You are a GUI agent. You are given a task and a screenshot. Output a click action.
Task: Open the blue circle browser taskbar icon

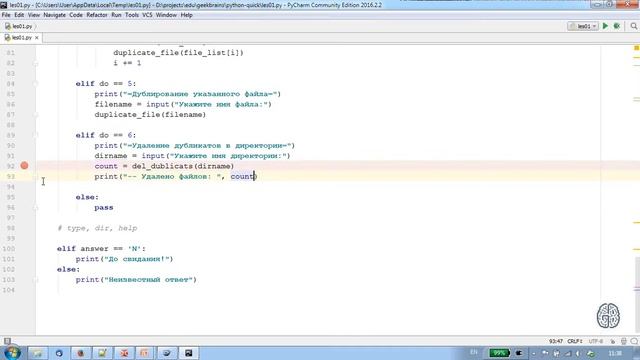tap(59, 353)
